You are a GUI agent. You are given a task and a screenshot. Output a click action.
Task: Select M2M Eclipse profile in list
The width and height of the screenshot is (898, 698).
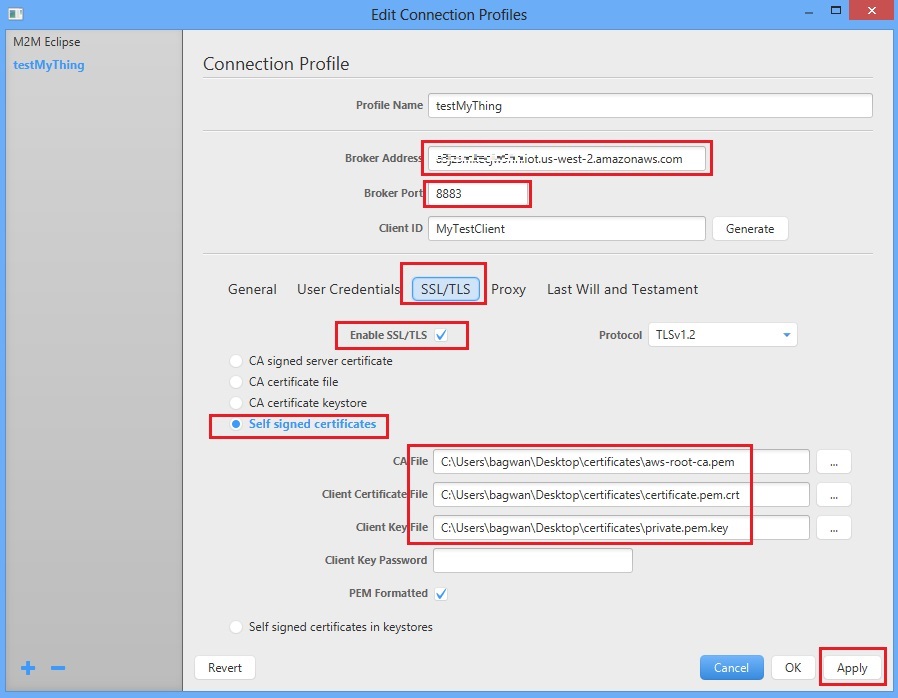pyautogui.click(x=47, y=42)
